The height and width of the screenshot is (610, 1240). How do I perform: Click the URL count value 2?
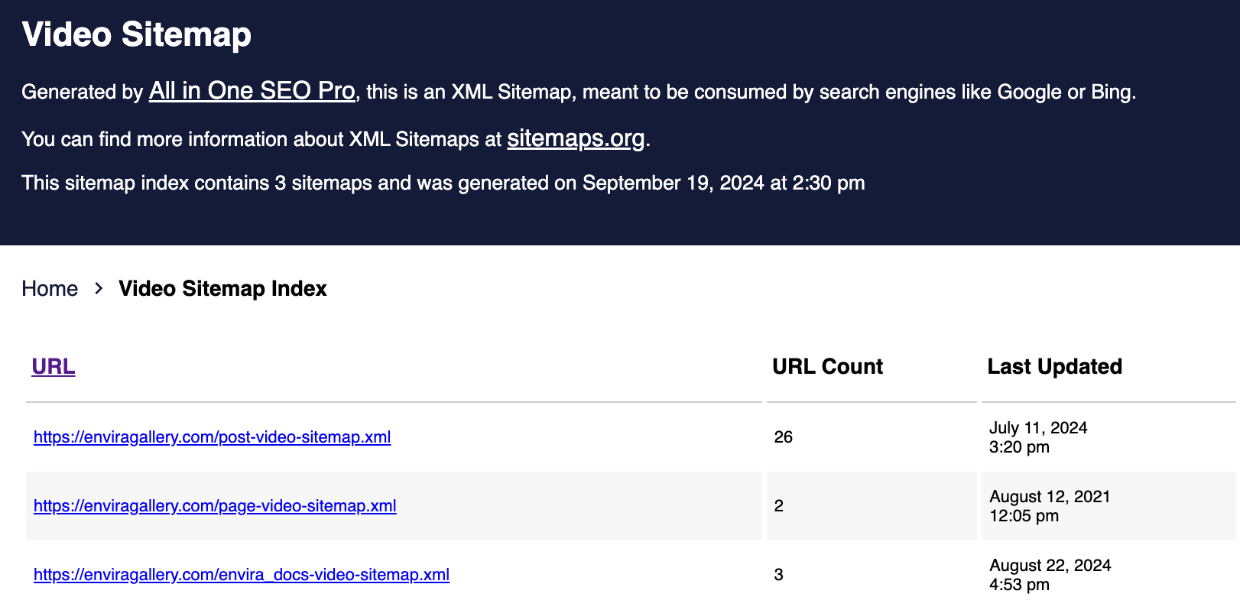[779, 506]
